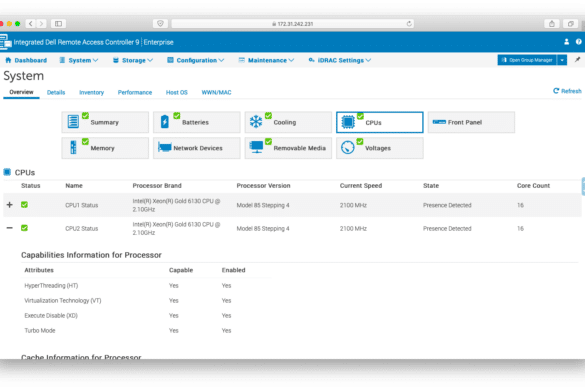Go to the Dashboard page

coord(26,60)
